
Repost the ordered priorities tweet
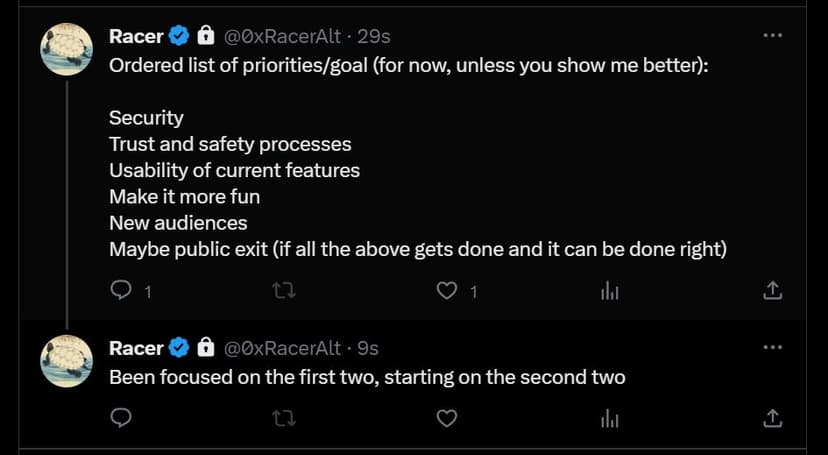284,291
